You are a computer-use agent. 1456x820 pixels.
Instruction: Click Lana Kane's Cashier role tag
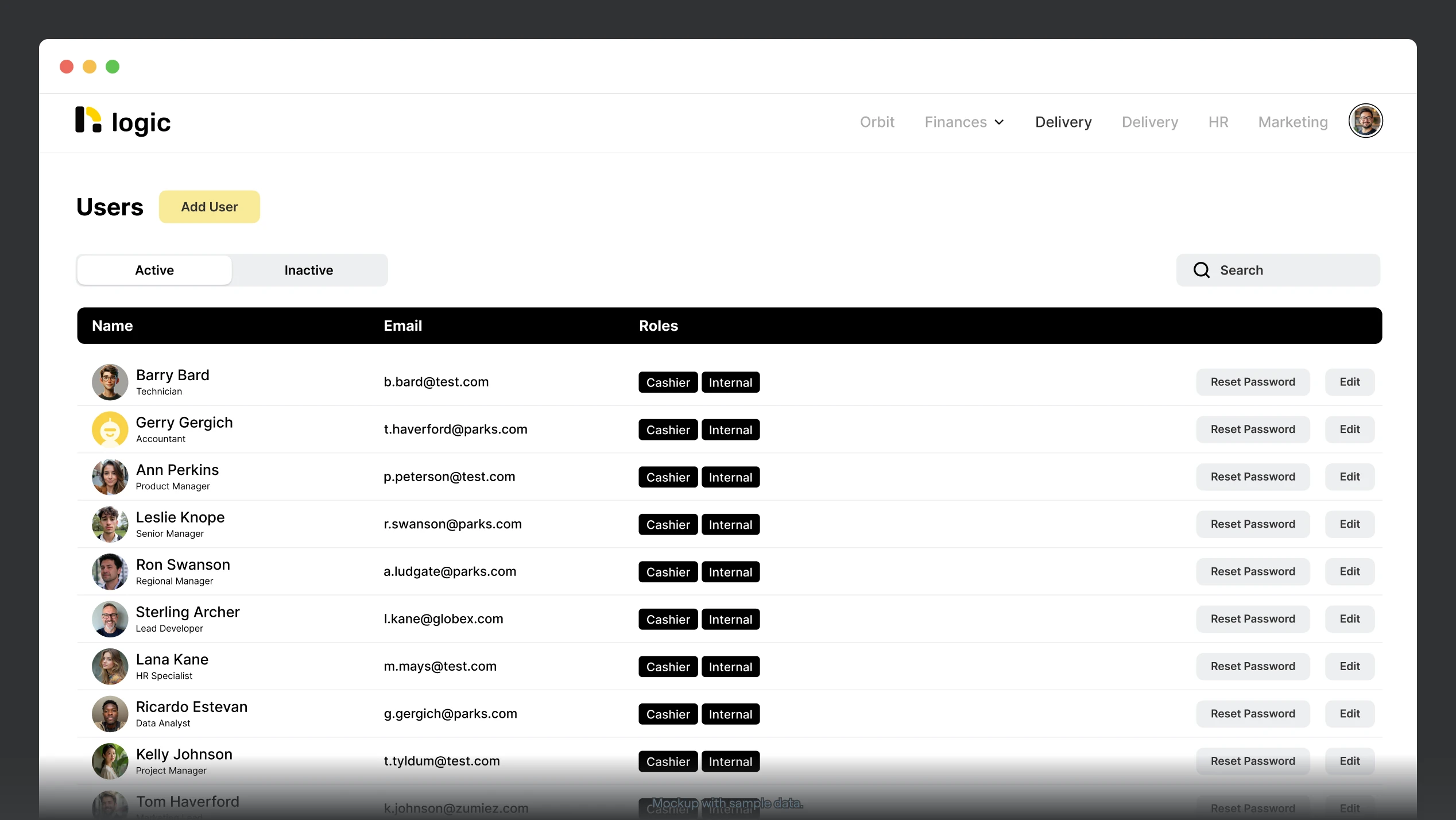[x=668, y=667]
